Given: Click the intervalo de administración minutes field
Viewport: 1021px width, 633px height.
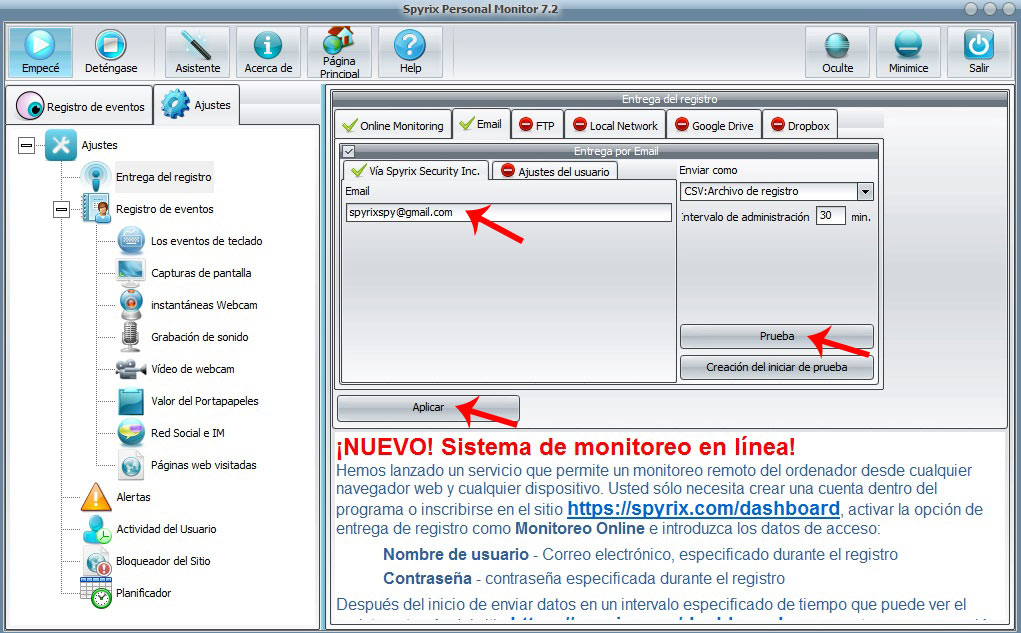Looking at the screenshot, I should click(831, 216).
